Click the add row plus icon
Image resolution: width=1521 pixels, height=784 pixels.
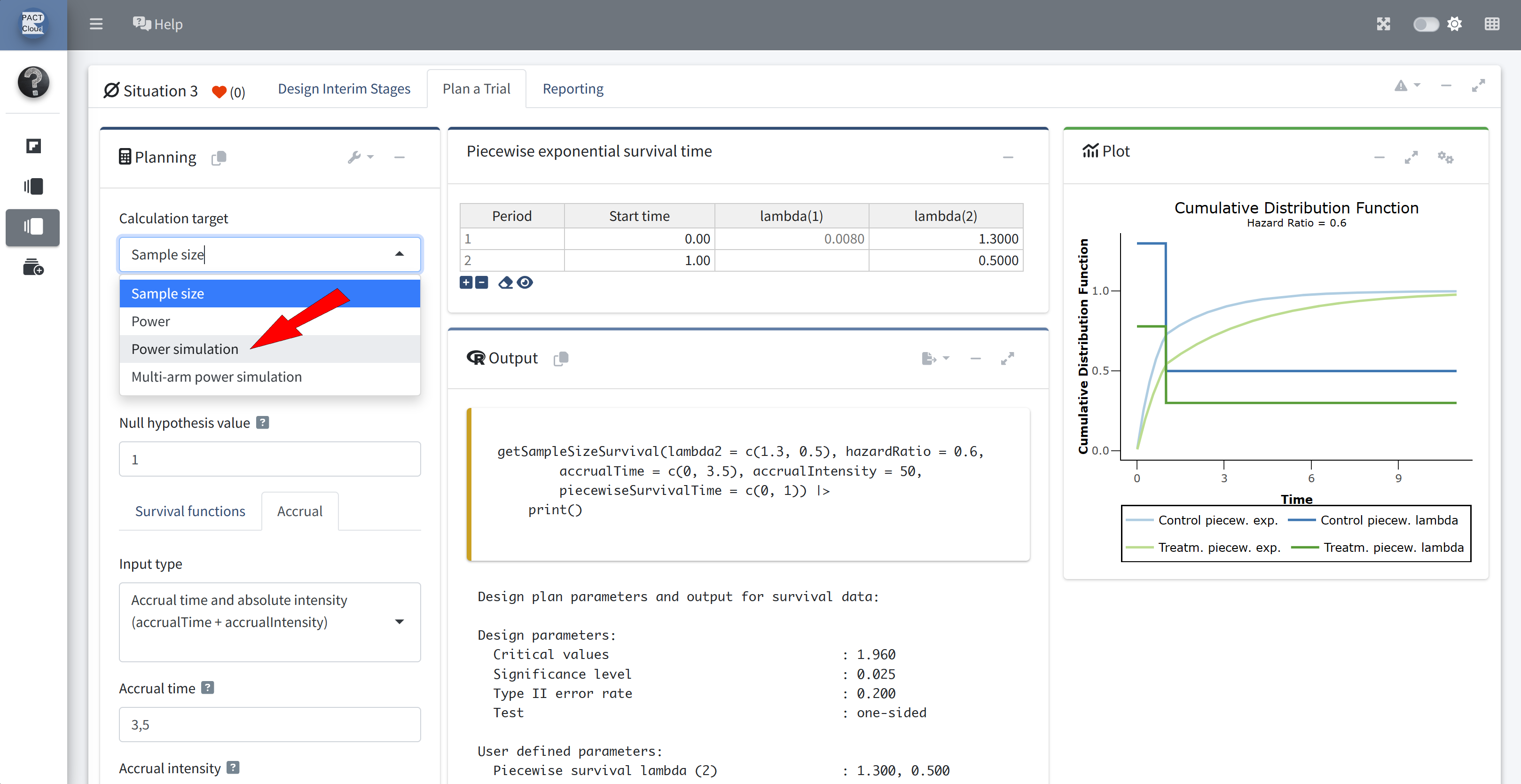[x=466, y=282]
